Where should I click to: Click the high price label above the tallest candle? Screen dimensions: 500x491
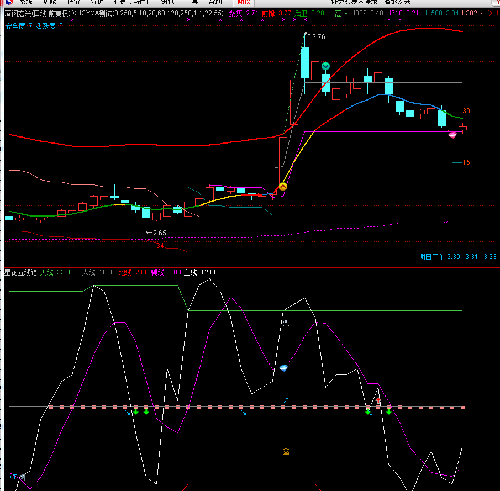318,36
